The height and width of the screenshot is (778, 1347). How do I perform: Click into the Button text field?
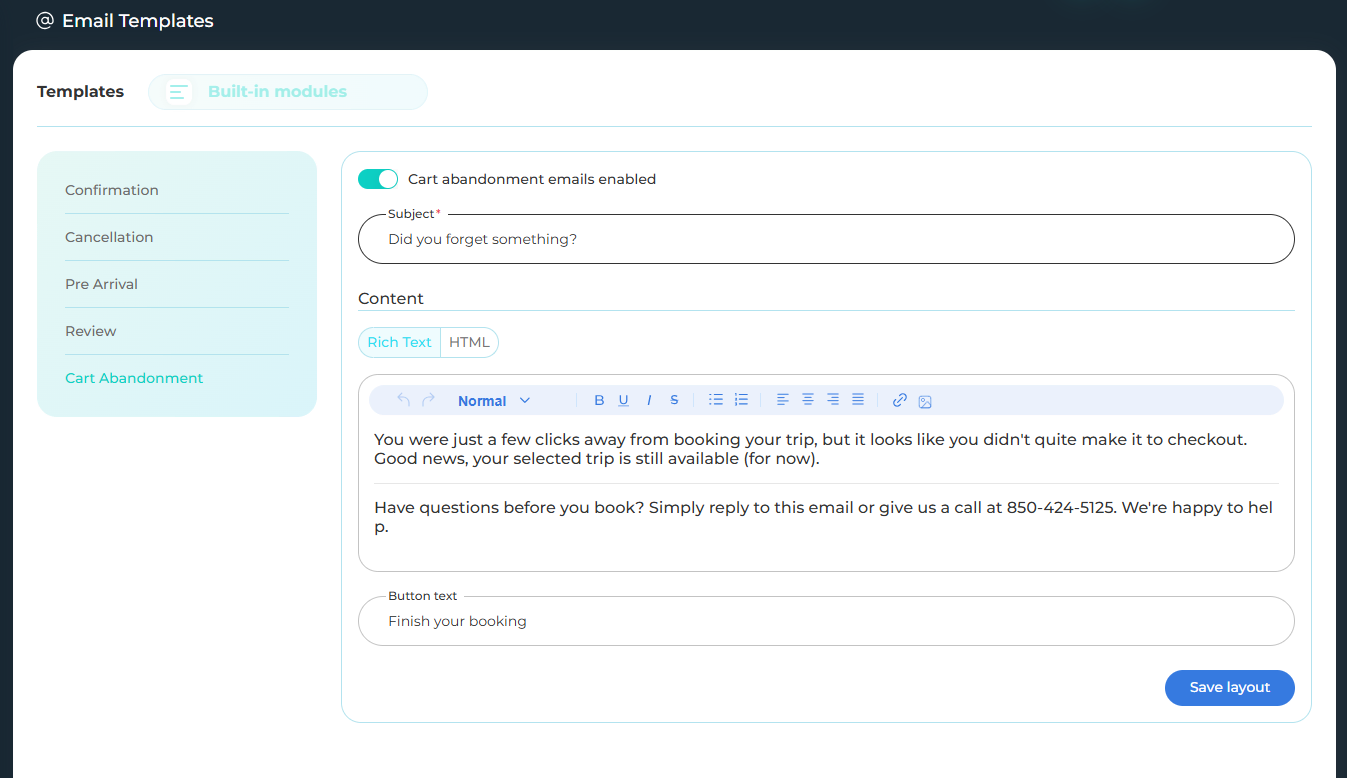pos(826,621)
